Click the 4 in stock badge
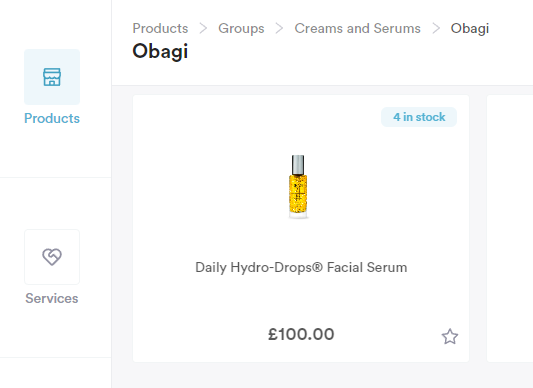533x388 pixels. click(x=419, y=117)
